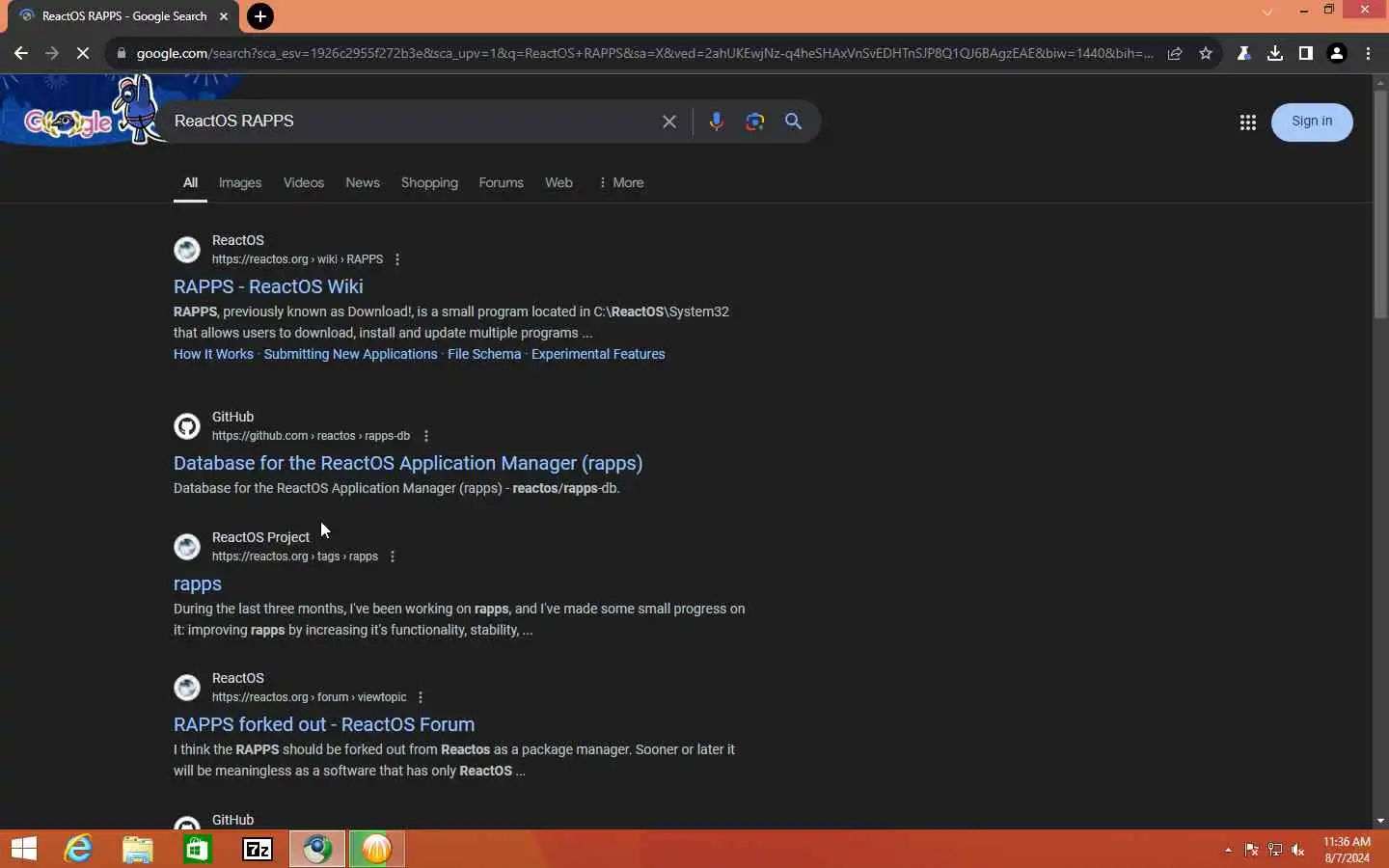Click the browser back arrow

21,54
